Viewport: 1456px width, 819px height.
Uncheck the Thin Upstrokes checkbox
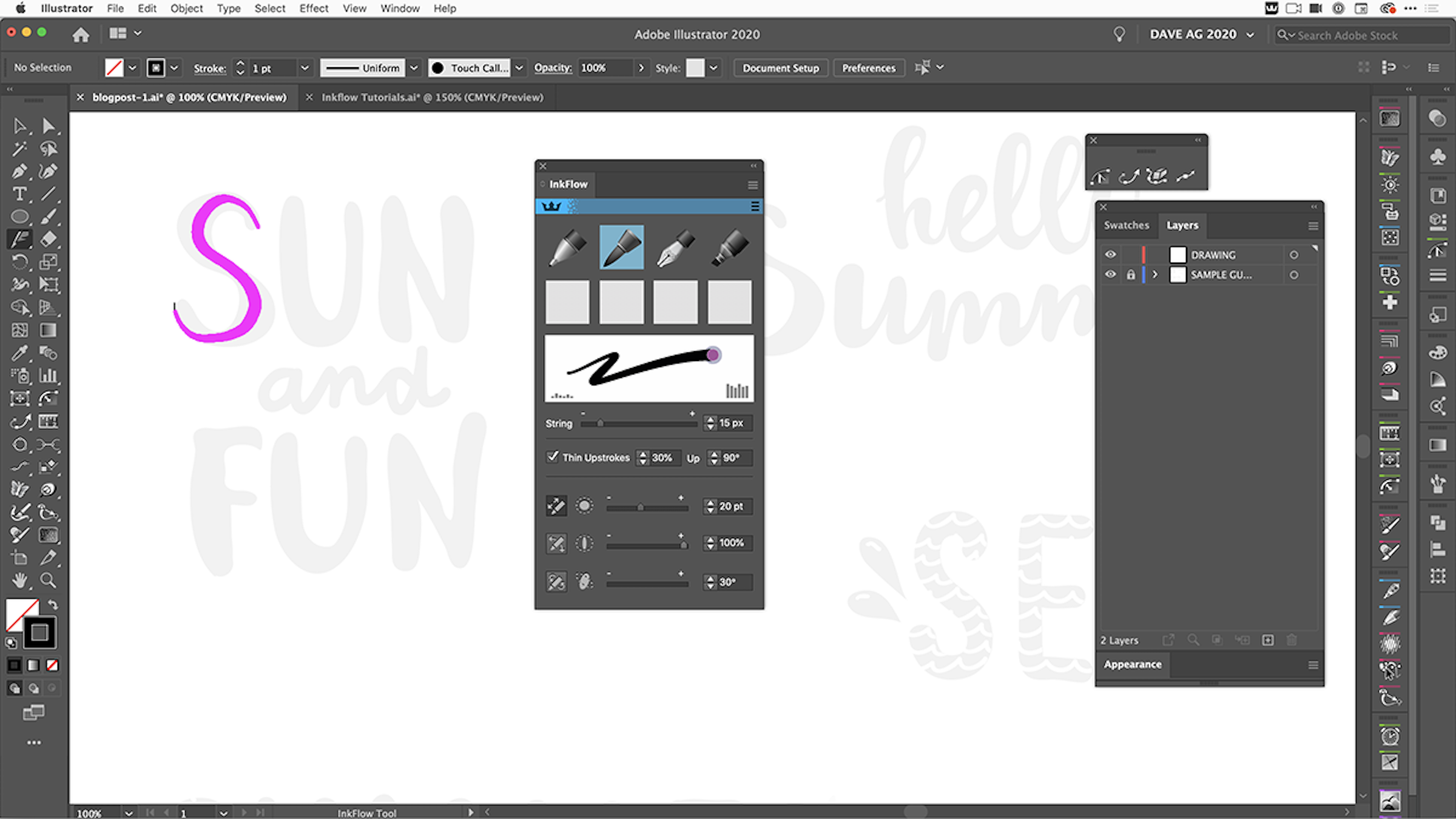click(552, 457)
